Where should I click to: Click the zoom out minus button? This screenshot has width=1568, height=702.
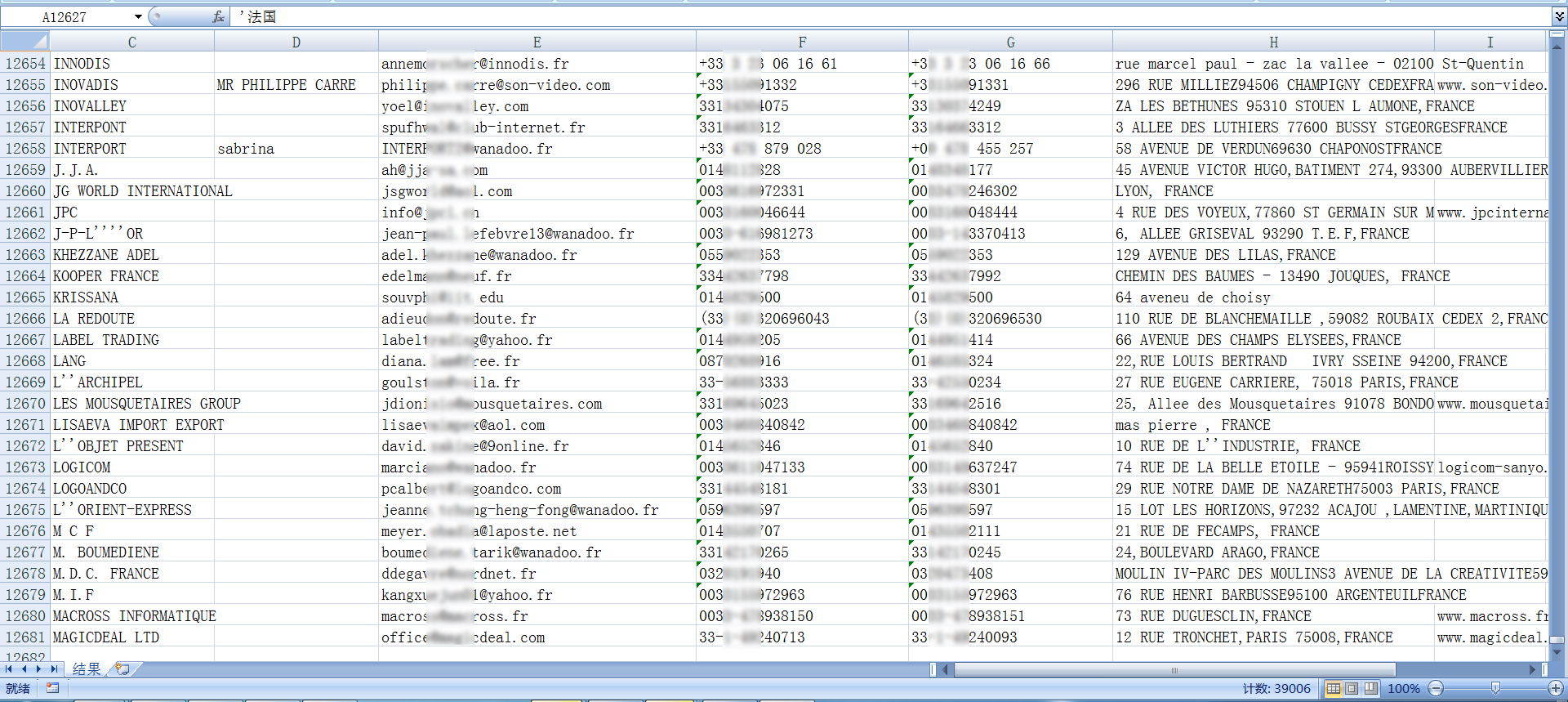[1437, 688]
